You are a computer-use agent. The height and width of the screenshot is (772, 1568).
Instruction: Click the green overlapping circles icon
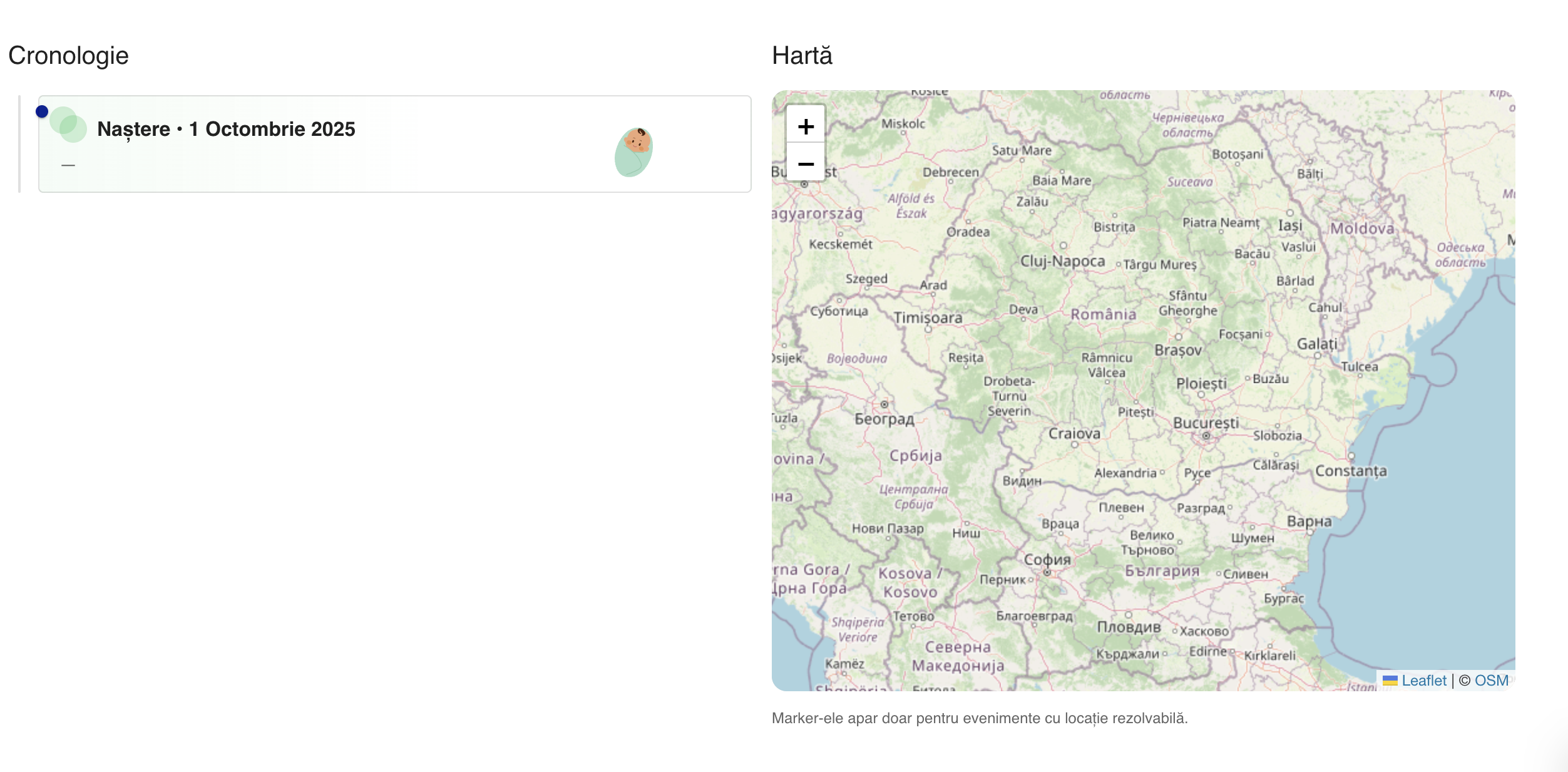pos(68,125)
